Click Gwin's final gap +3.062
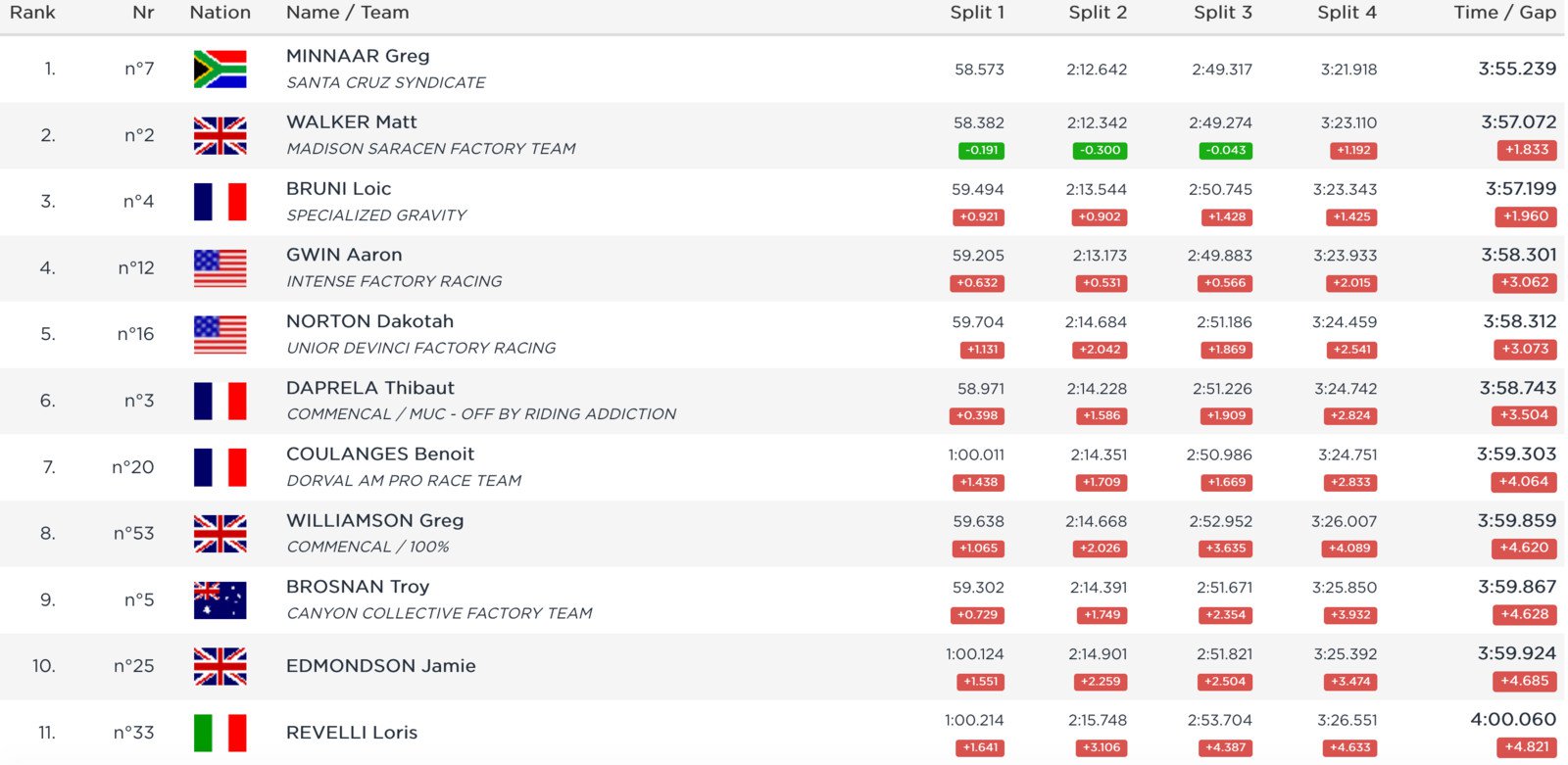Screen dimensions: 1568x765 pyautogui.click(x=1525, y=282)
